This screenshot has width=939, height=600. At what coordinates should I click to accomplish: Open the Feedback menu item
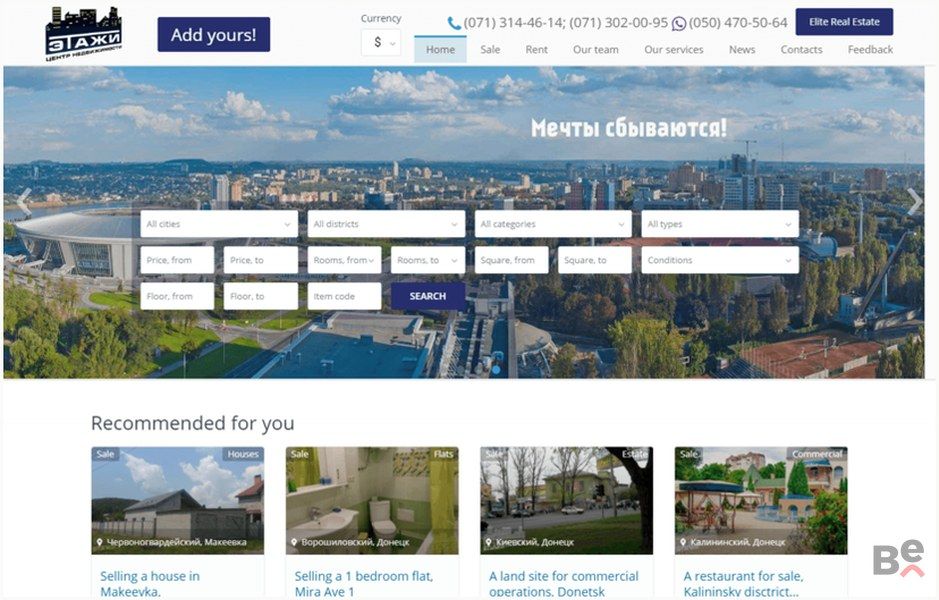click(x=870, y=50)
